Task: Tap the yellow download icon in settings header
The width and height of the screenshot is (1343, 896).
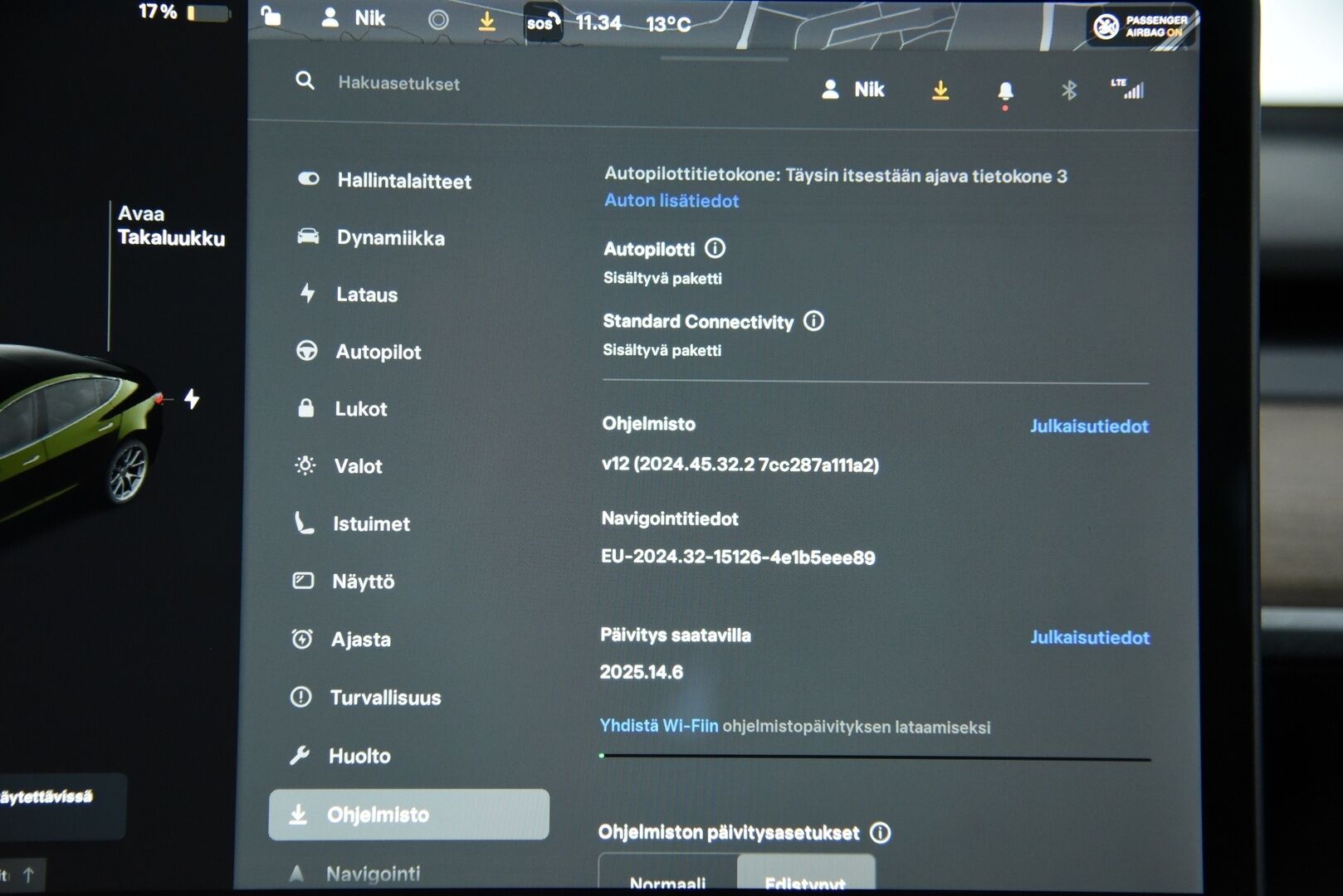Action: pyautogui.click(x=940, y=90)
